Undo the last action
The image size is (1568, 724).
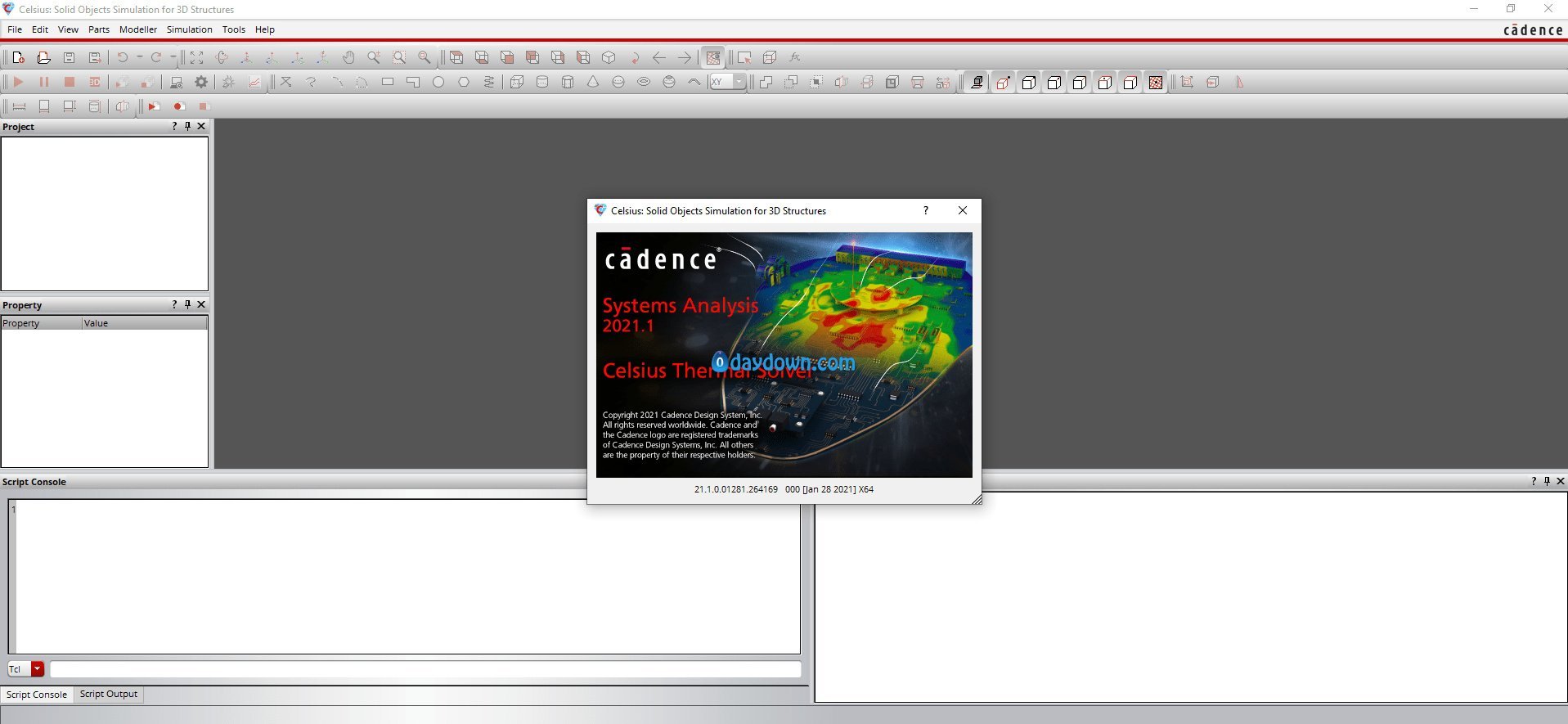[123, 57]
